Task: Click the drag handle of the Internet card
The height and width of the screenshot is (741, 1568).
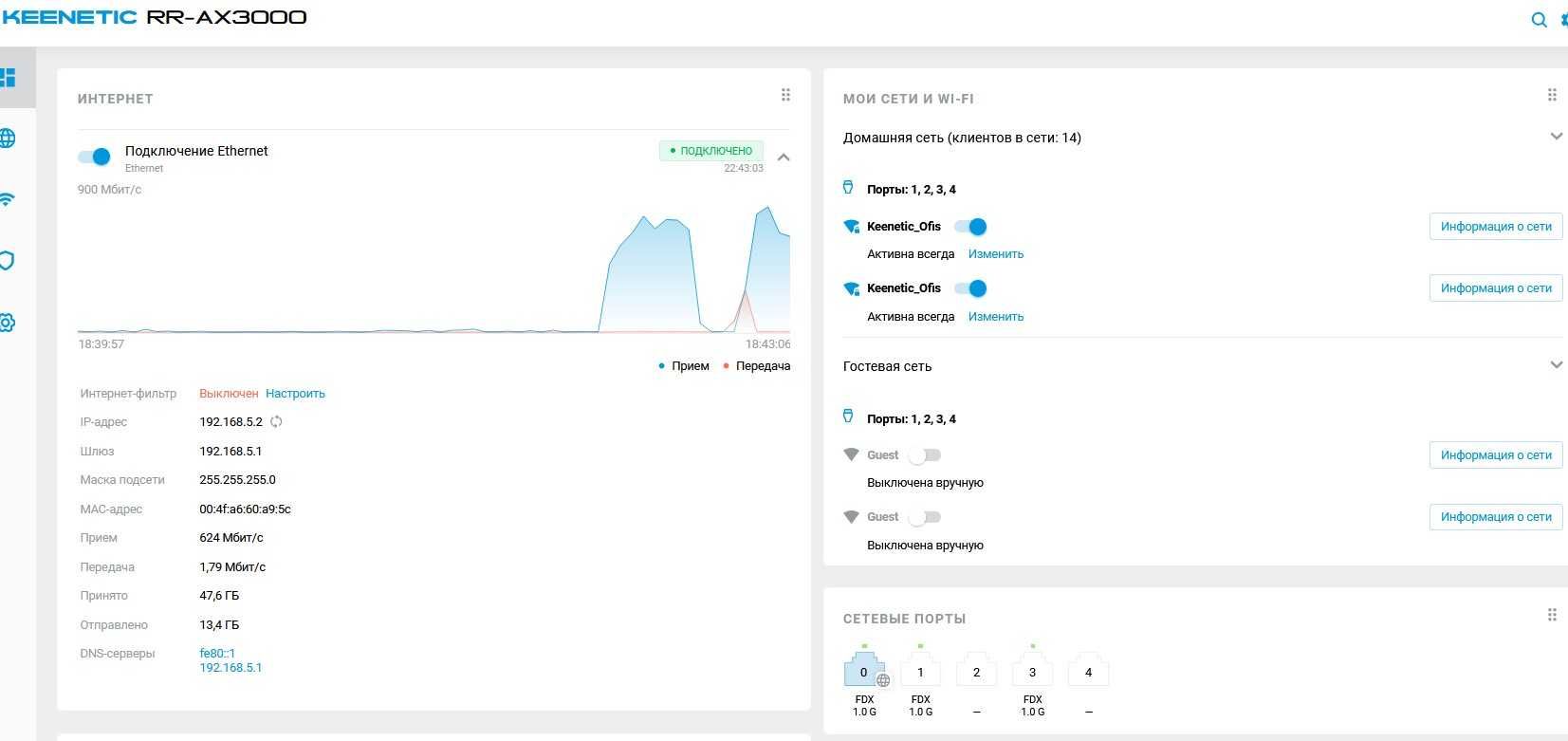Action: (x=785, y=95)
